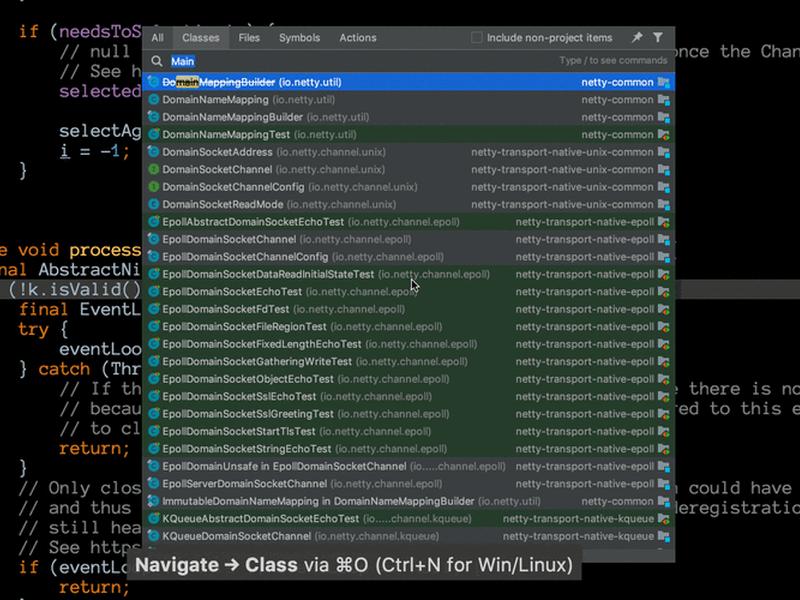Image resolution: width=800 pixels, height=600 pixels.
Task: Switch to the All tab
Action: [158, 38]
